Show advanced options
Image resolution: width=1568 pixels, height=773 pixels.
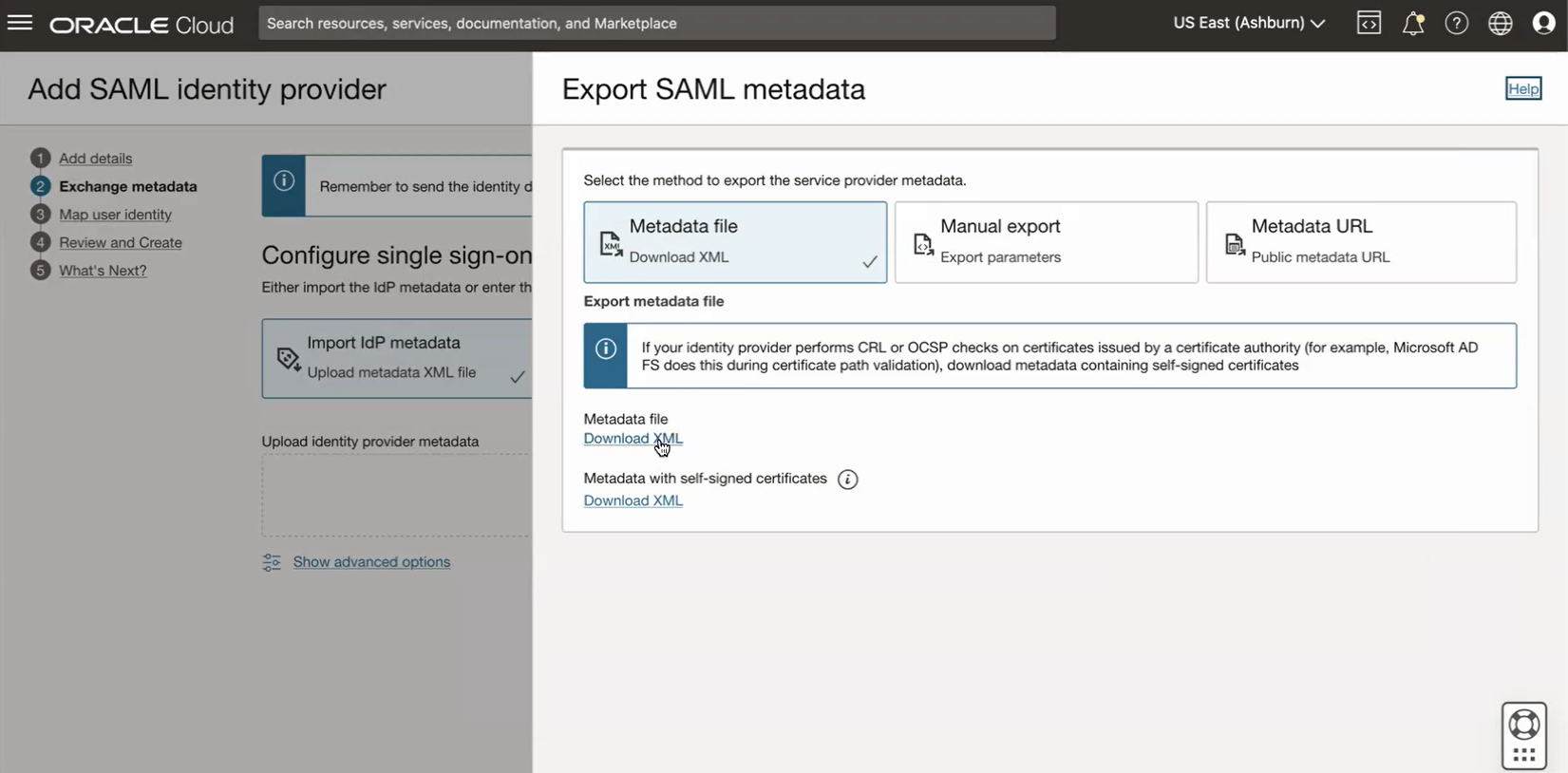[x=371, y=562]
